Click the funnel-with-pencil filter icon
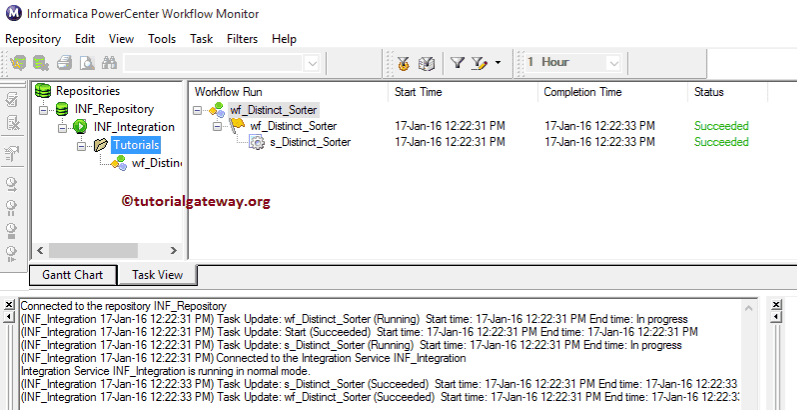Screen dimensions: 797x410 coord(479,63)
